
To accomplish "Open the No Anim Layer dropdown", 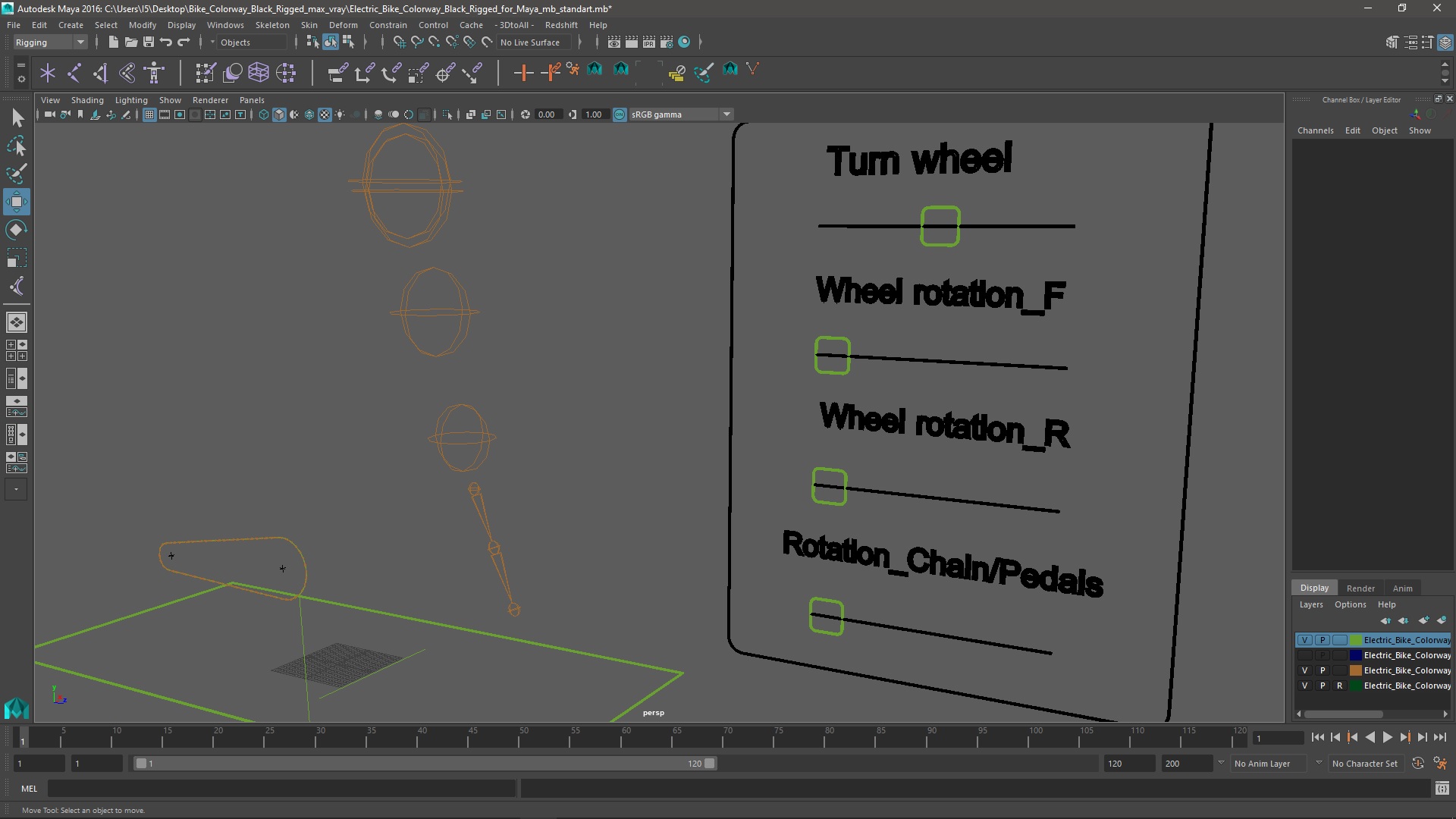I will (x=1269, y=764).
